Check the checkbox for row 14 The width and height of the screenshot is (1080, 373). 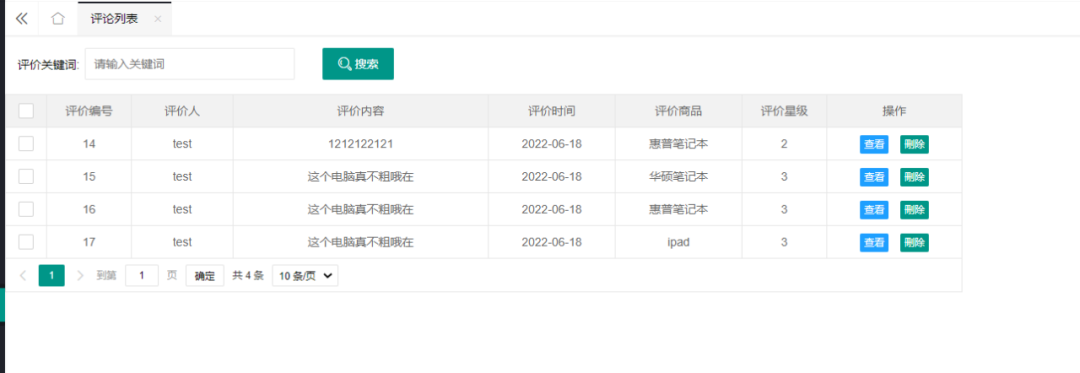pos(26,144)
